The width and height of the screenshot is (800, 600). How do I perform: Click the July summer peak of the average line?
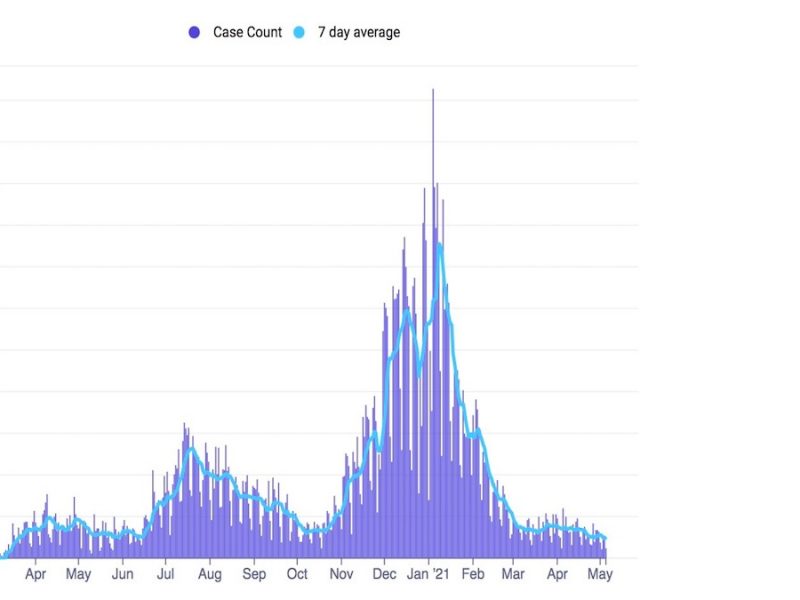[x=190, y=448]
